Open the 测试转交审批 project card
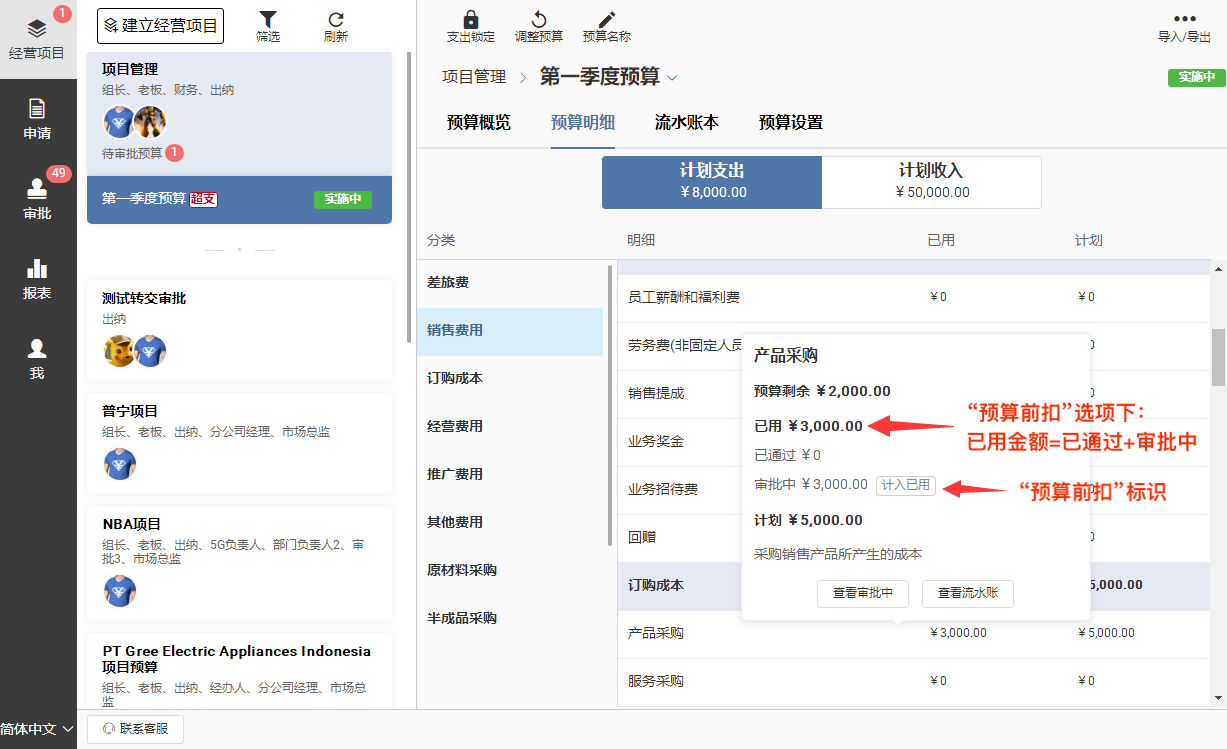The width and height of the screenshot is (1227, 749). click(x=239, y=330)
